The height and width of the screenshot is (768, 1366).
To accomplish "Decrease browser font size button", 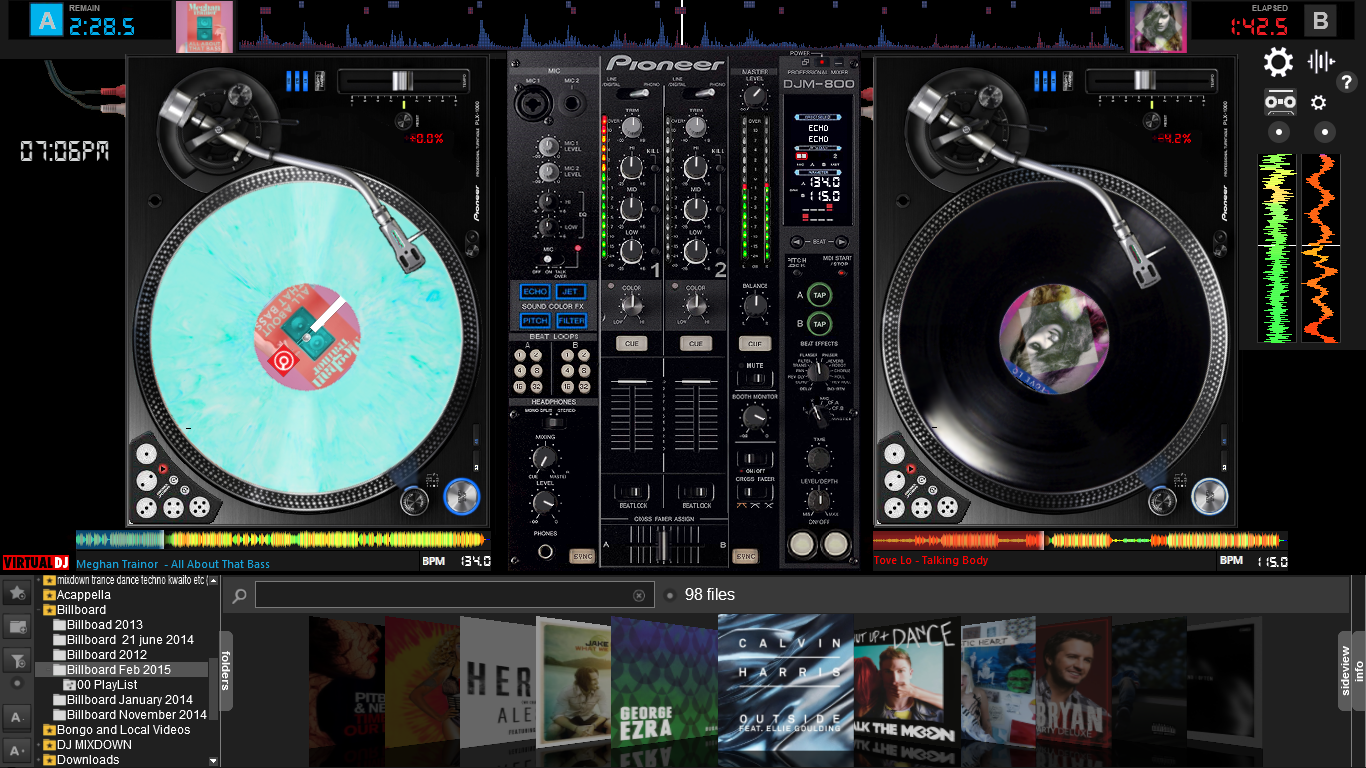I will pyautogui.click(x=17, y=717).
